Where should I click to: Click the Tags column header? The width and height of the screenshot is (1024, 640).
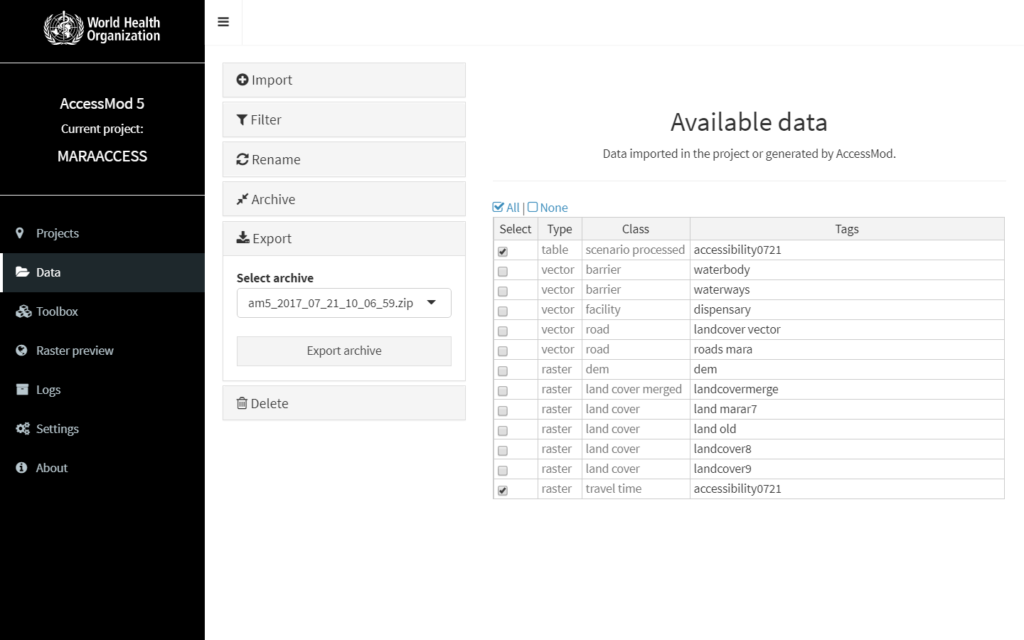tap(846, 228)
